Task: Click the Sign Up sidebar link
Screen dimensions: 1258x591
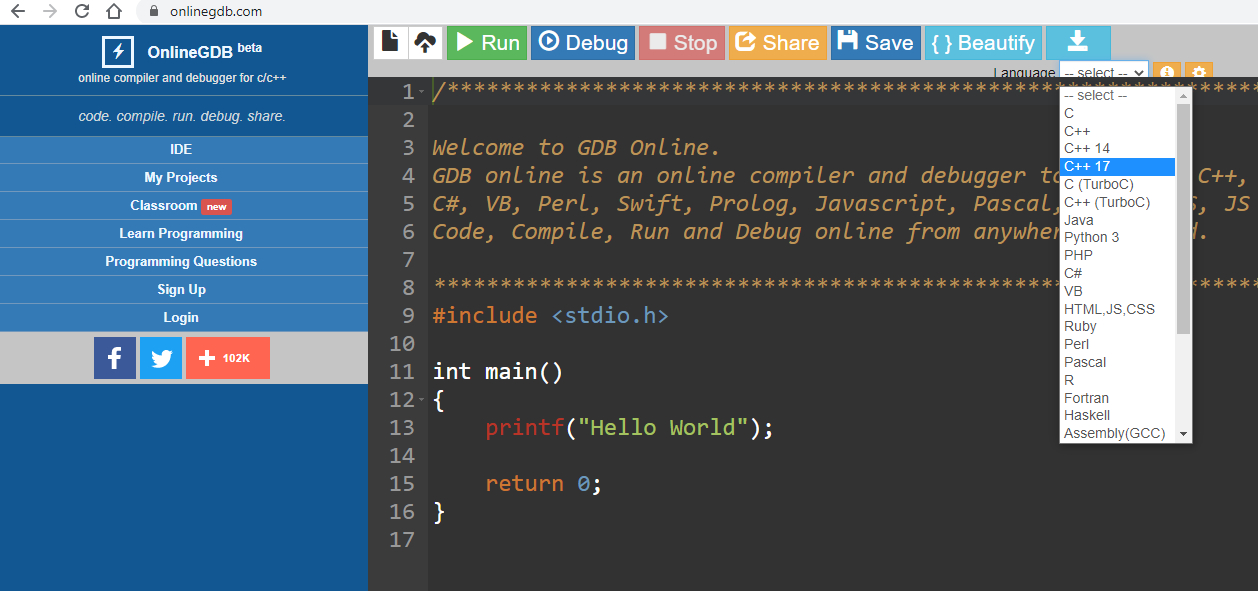Action: tap(181, 289)
